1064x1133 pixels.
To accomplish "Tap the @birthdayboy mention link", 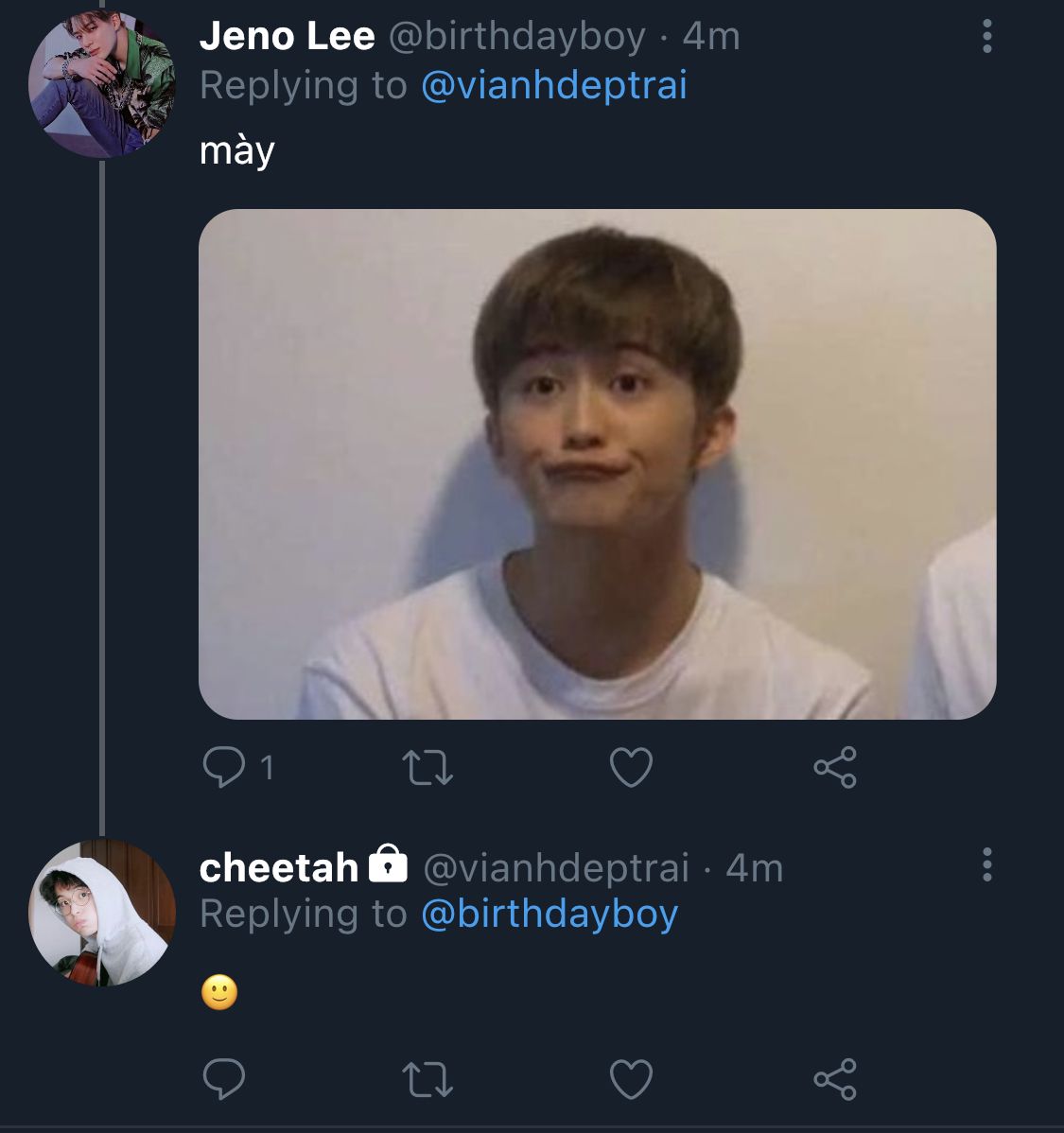I will pyautogui.click(x=549, y=914).
